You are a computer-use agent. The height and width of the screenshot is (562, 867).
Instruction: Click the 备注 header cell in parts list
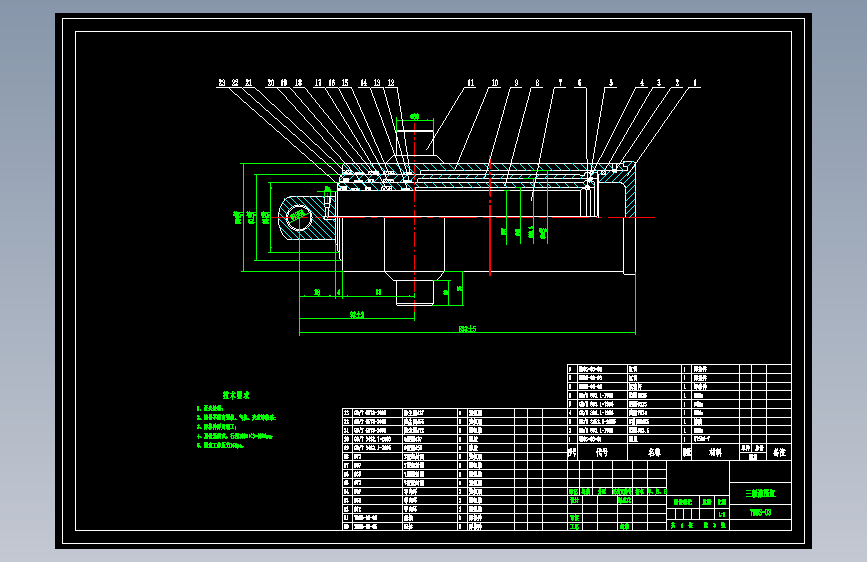(x=779, y=452)
